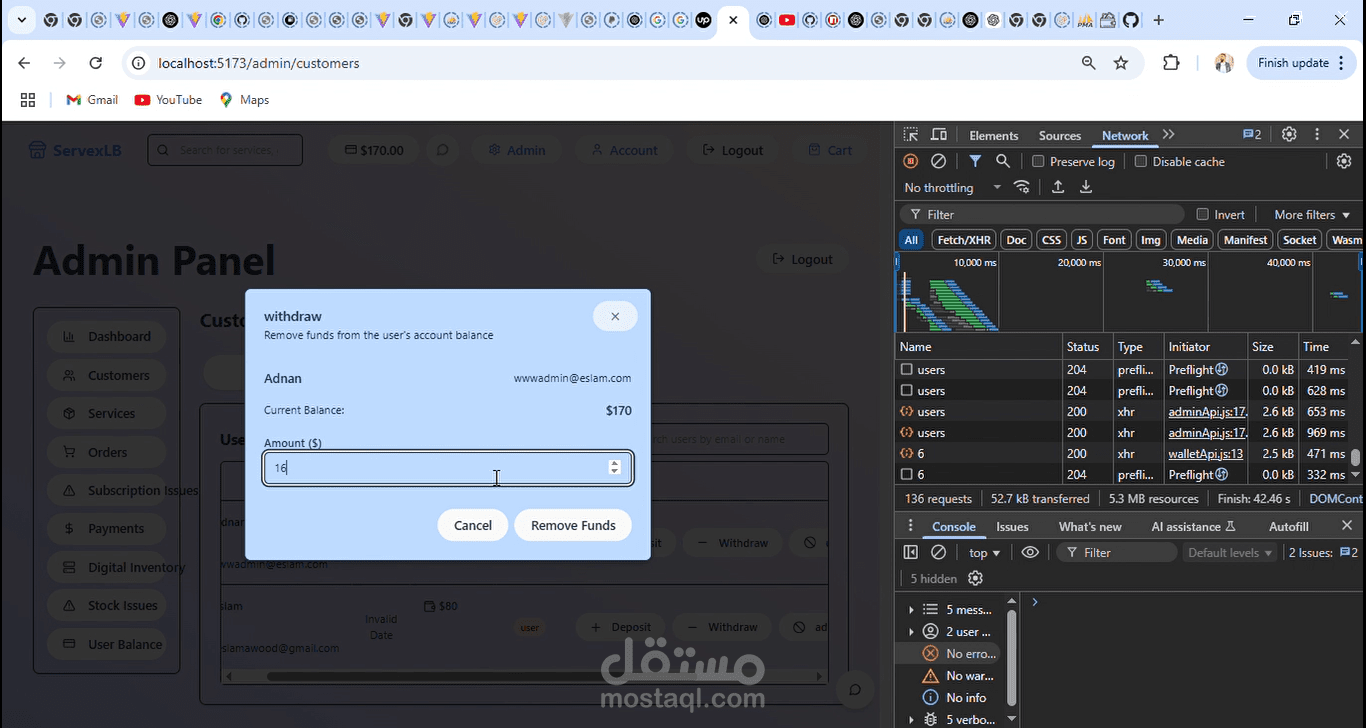Expand the More filters dropdown
1366x728 pixels.
click(1311, 214)
